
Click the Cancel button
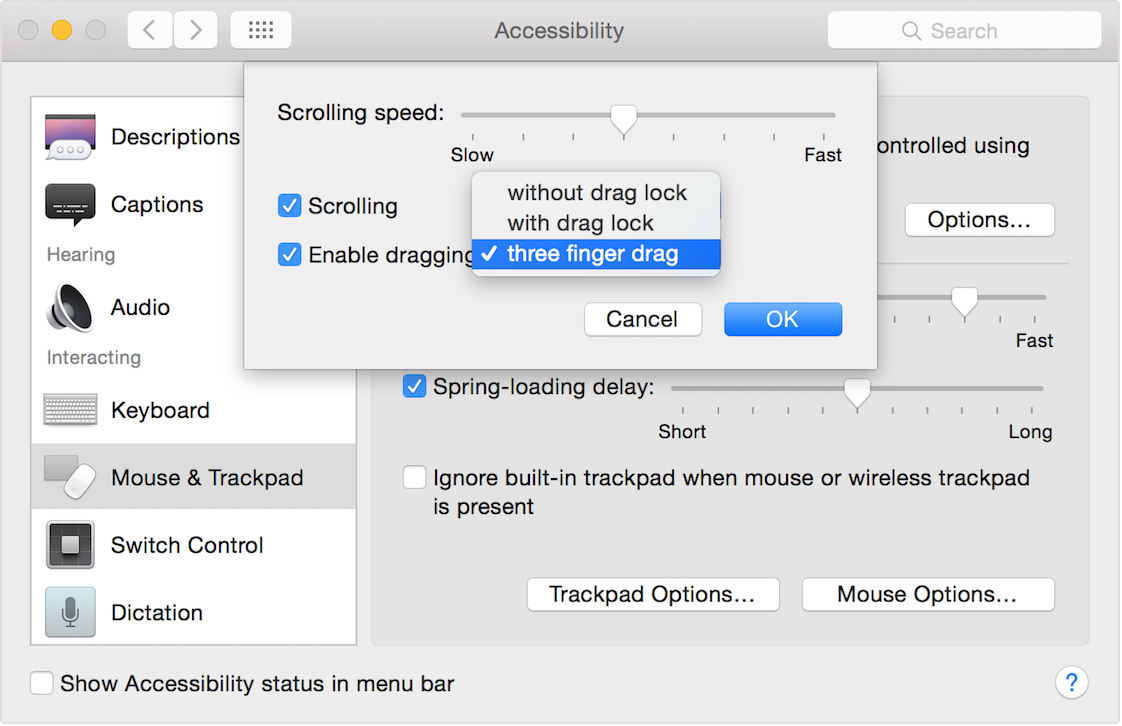pyautogui.click(x=643, y=319)
